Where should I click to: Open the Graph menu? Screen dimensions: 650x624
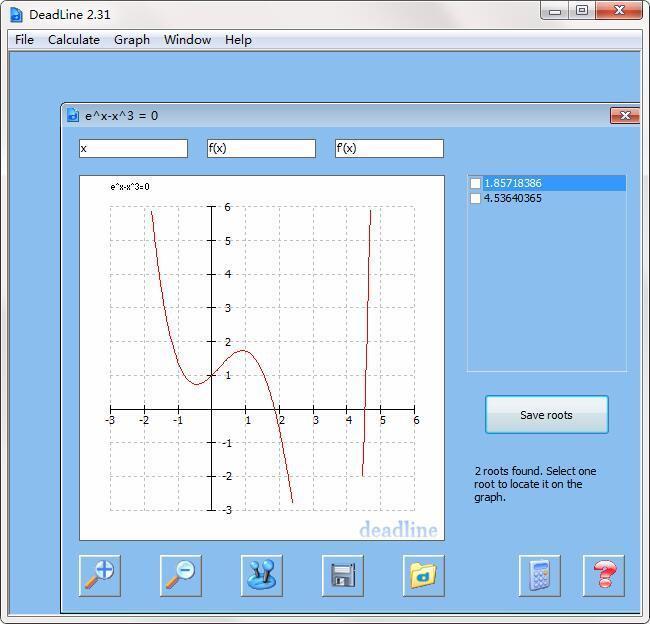click(x=132, y=40)
